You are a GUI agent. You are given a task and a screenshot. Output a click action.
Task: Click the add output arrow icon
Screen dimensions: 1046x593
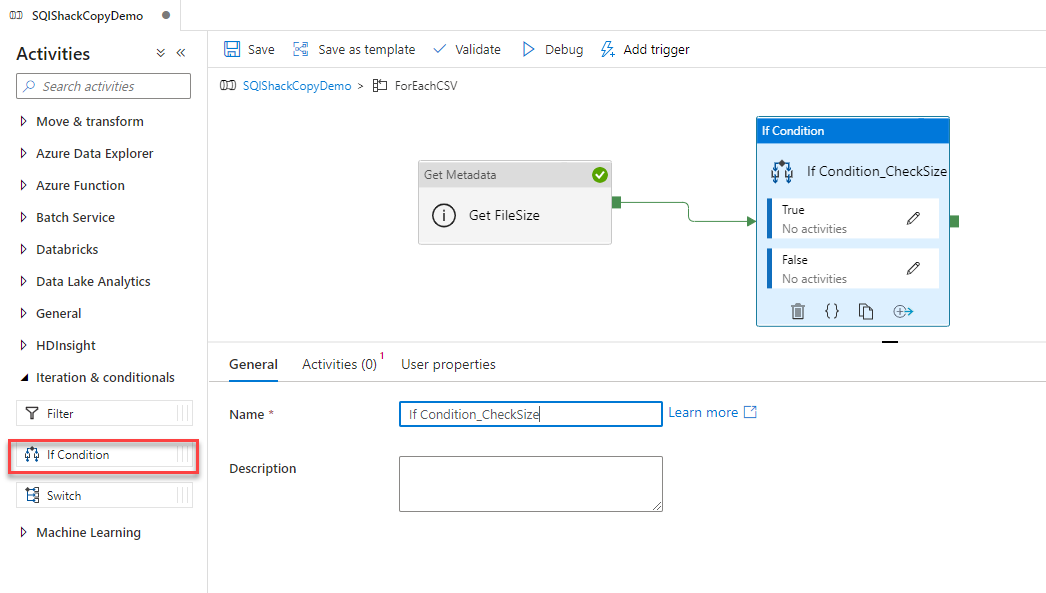(x=903, y=311)
